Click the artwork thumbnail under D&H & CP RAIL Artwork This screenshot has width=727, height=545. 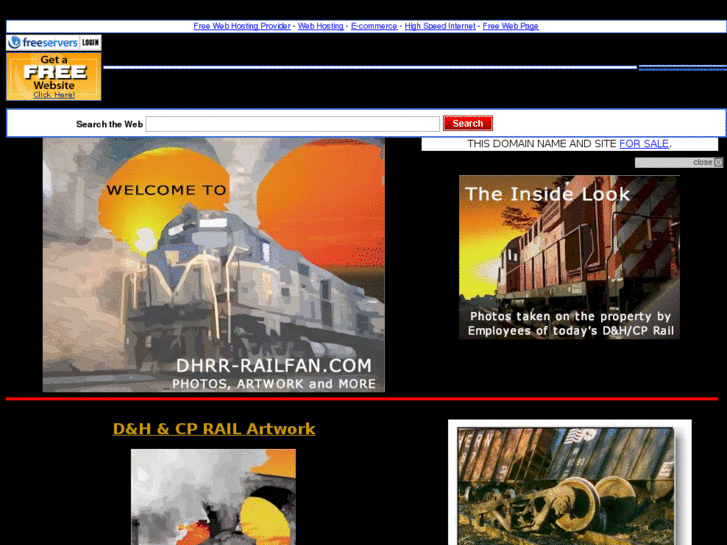pyautogui.click(x=213, y=497)
